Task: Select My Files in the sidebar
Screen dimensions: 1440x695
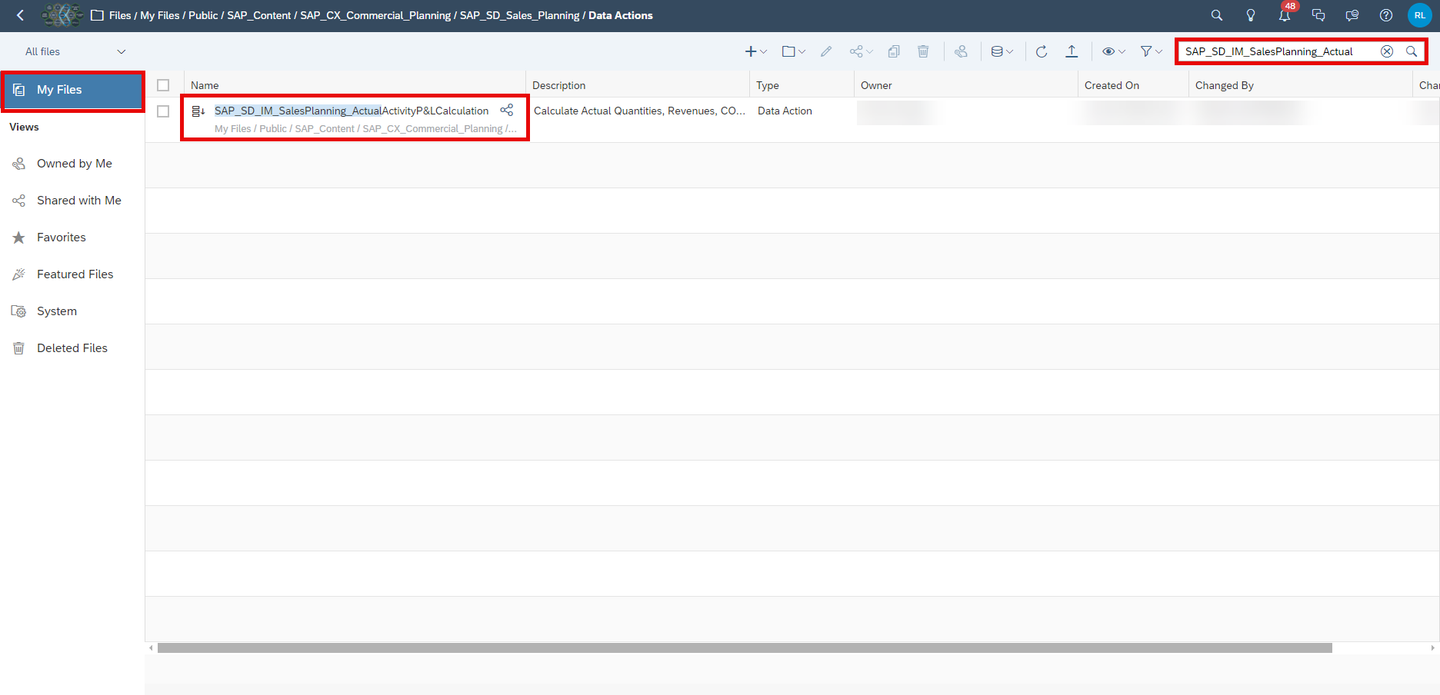Action: coord(72,90)
